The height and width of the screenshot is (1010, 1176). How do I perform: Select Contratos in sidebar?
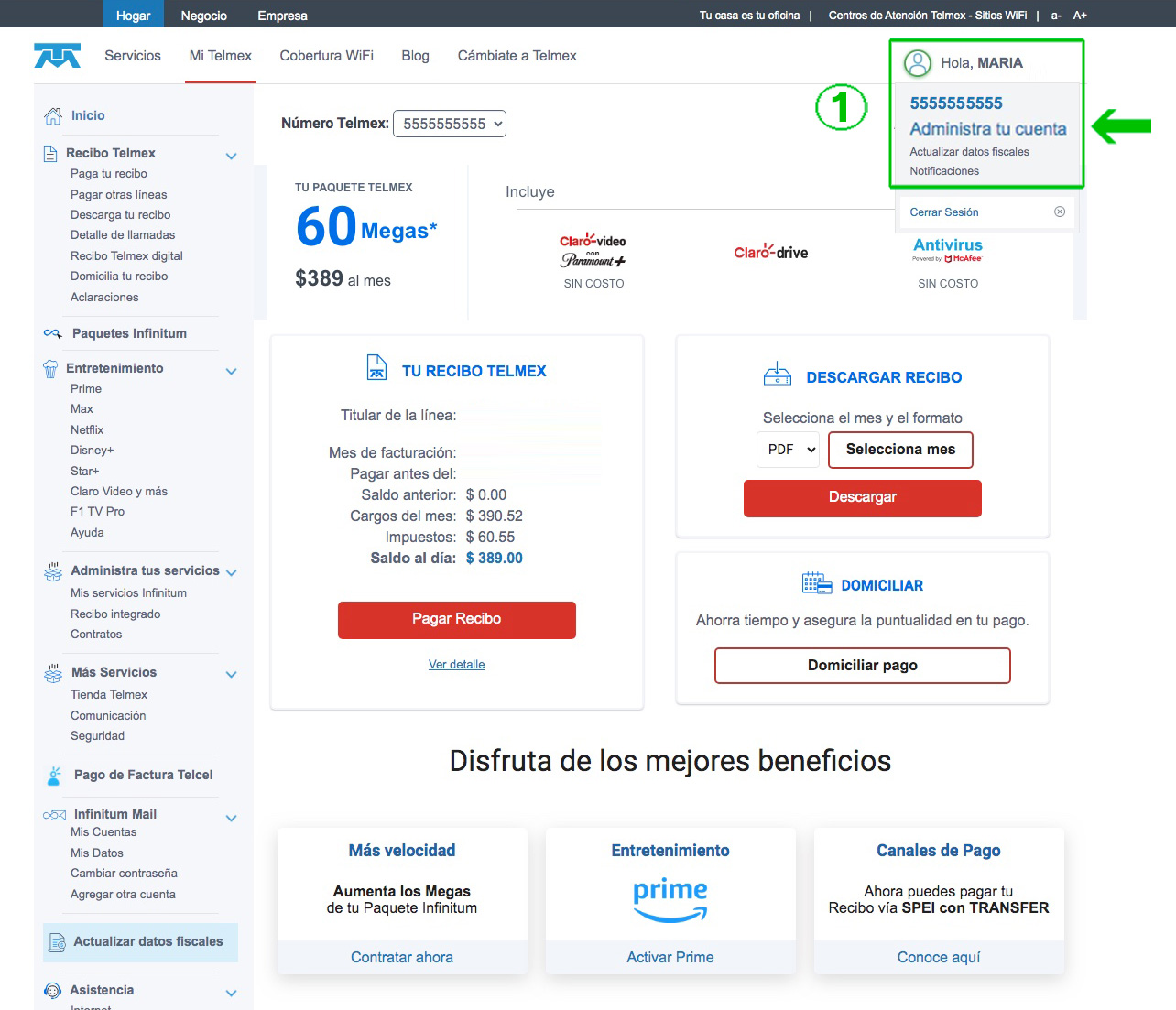click(96, 635)
